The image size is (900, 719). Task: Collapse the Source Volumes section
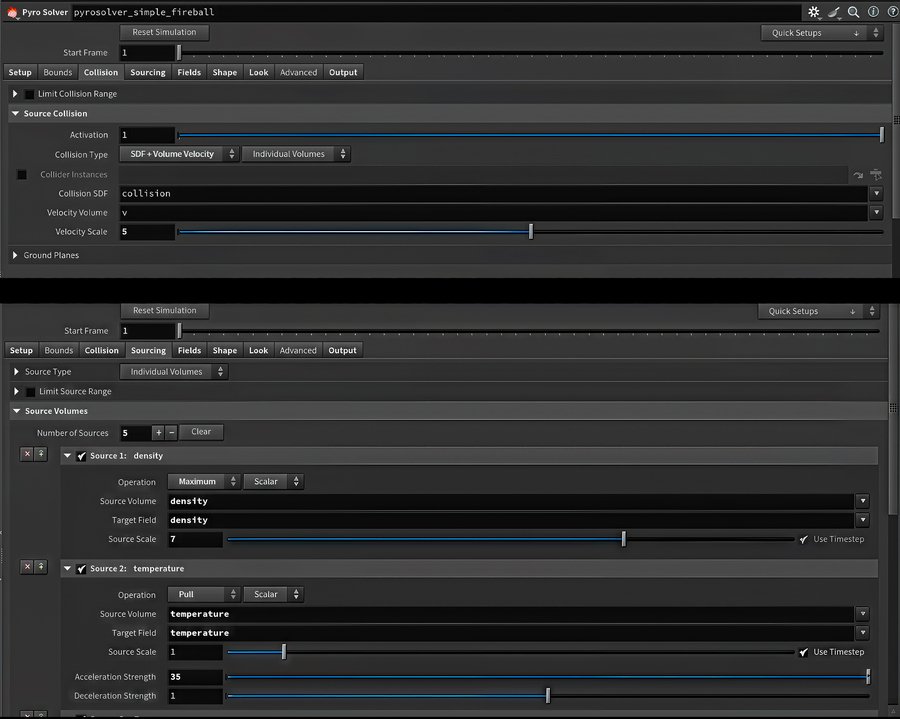[x=17, y=411]
